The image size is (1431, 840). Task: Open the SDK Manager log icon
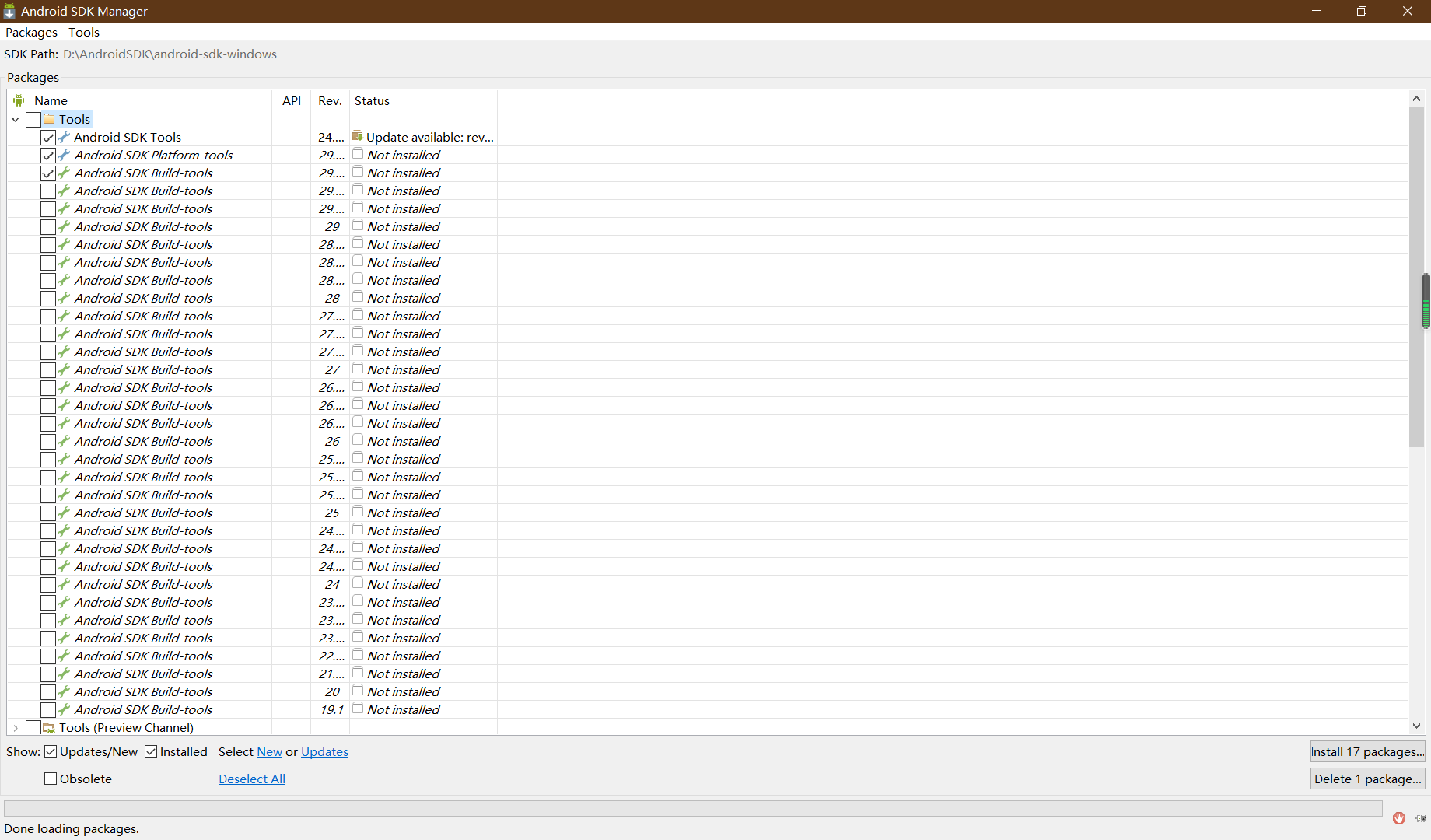tap(1421, 818)
